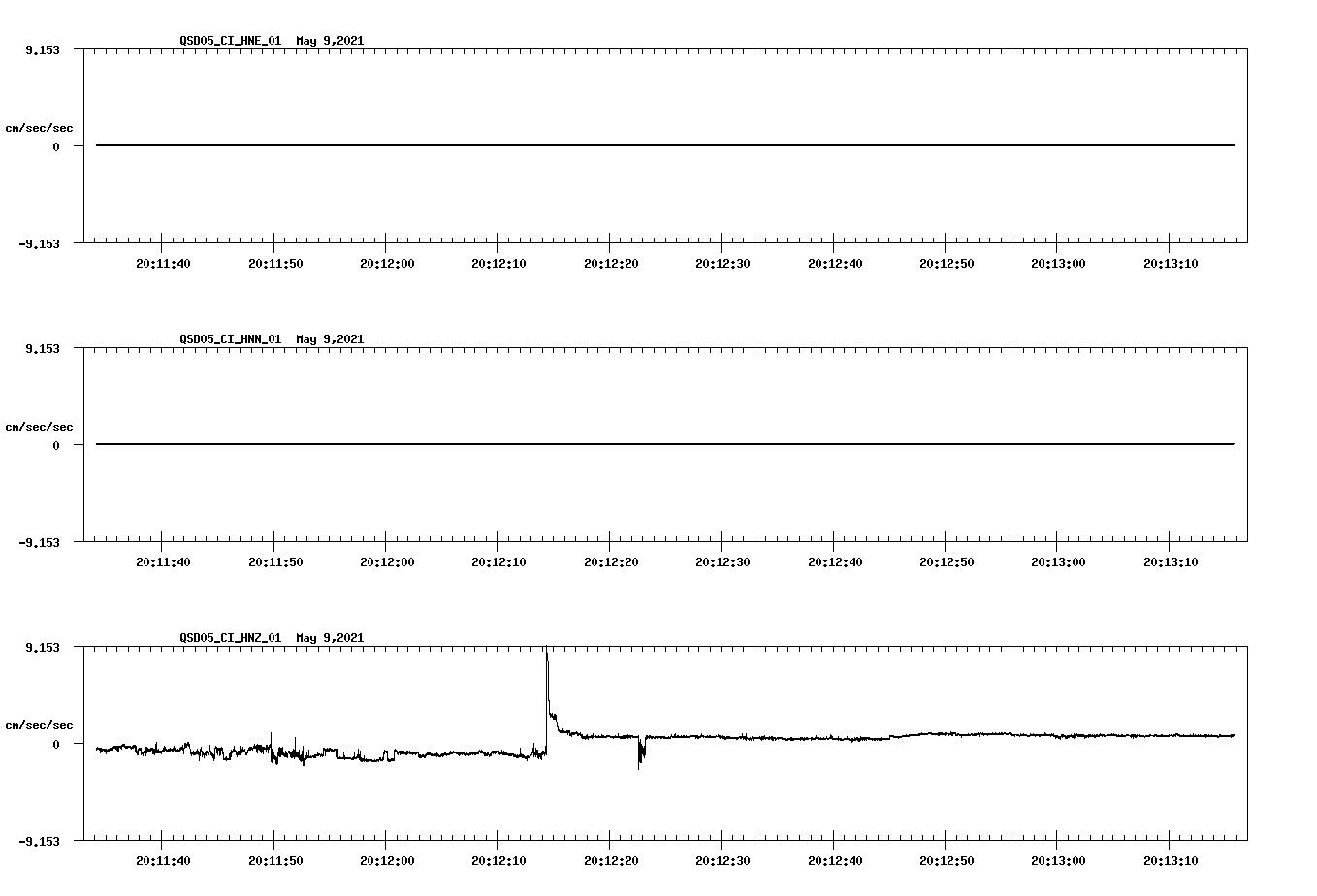The height and width of the screenshot is (896, 1317).
Task: Click the 20:12:40 tick on the middle plot
Action: point(836,560)
